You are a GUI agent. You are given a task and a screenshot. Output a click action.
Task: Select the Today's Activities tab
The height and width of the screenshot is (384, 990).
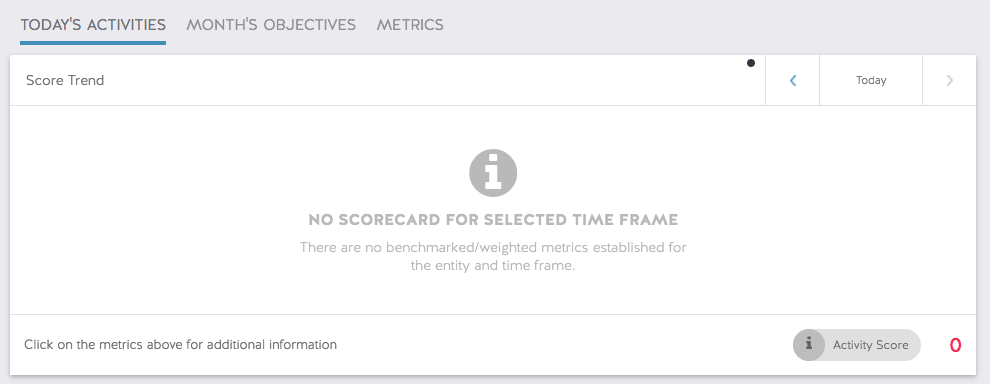(93, 25)
